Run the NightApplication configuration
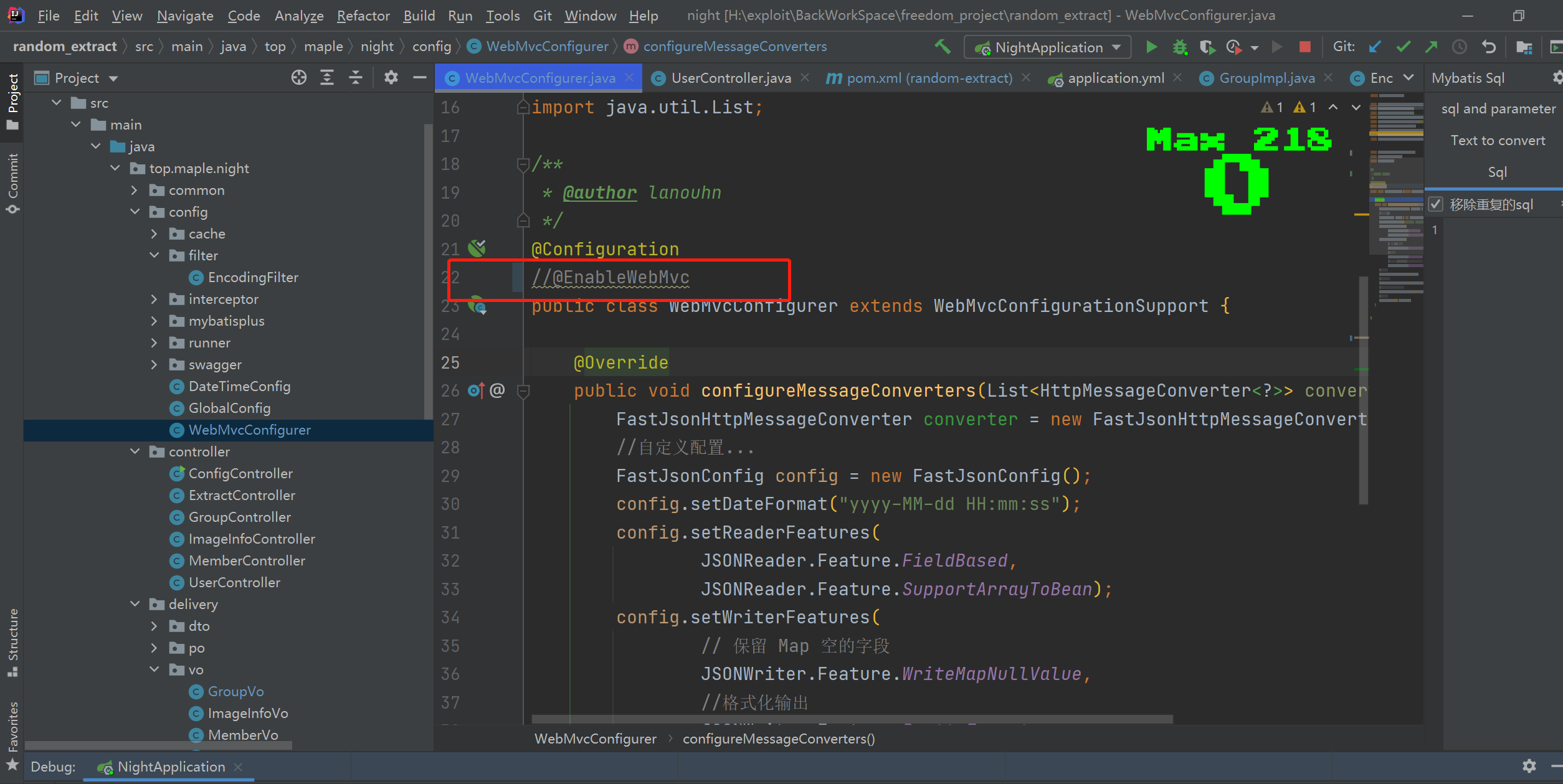Screen dimensions: 1563x784 click(x=1151, y=47)
